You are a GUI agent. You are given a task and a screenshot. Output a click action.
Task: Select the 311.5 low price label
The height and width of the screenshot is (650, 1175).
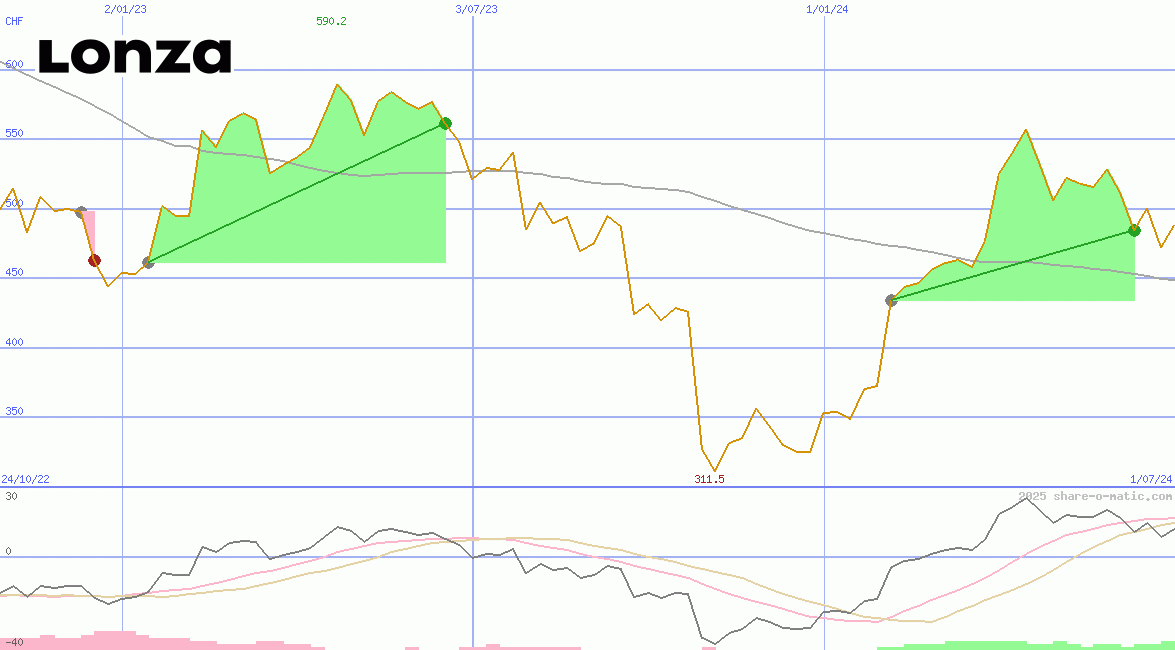coord(709,479)
